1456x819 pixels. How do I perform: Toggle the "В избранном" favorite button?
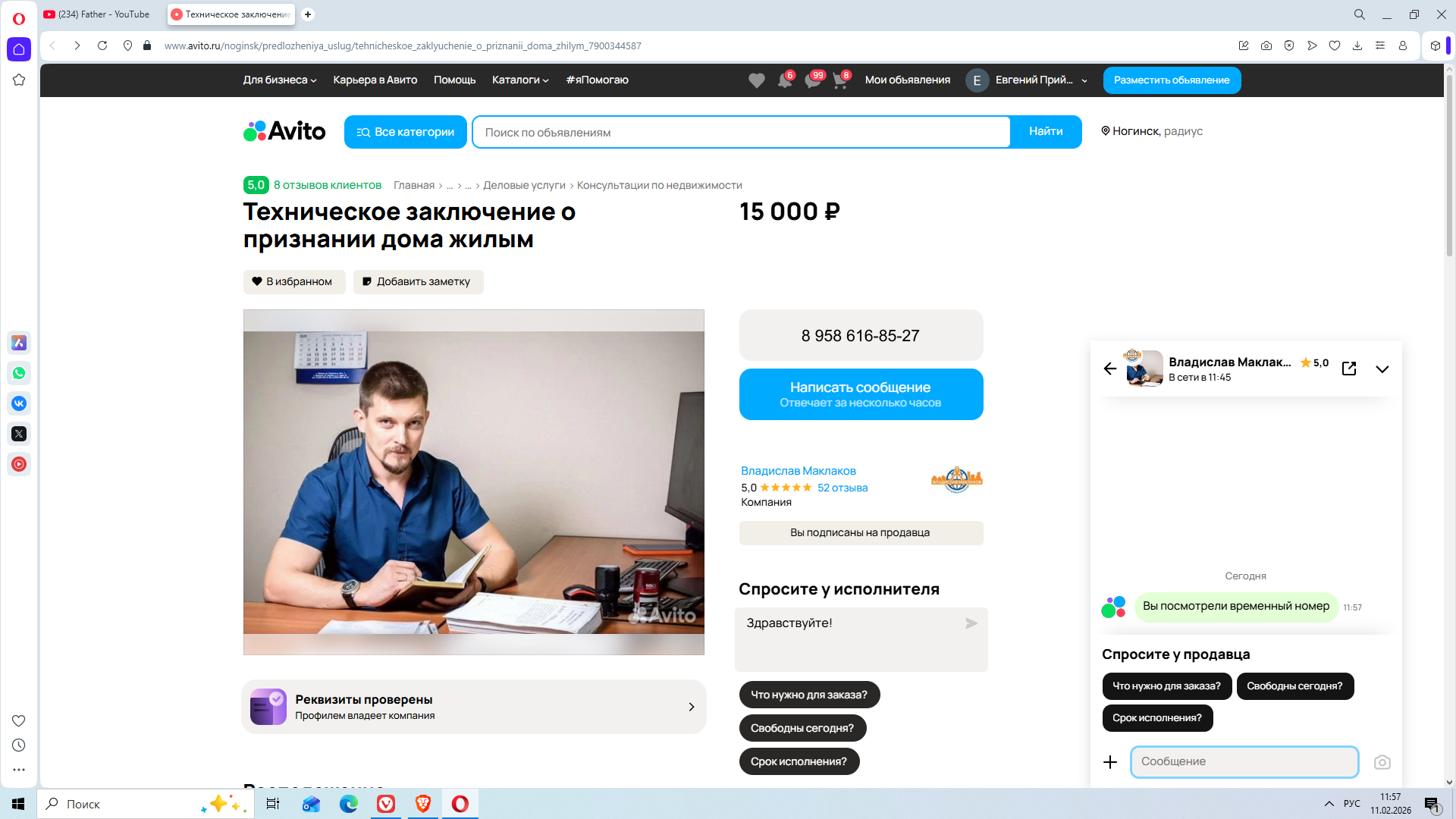pos(293,281)
